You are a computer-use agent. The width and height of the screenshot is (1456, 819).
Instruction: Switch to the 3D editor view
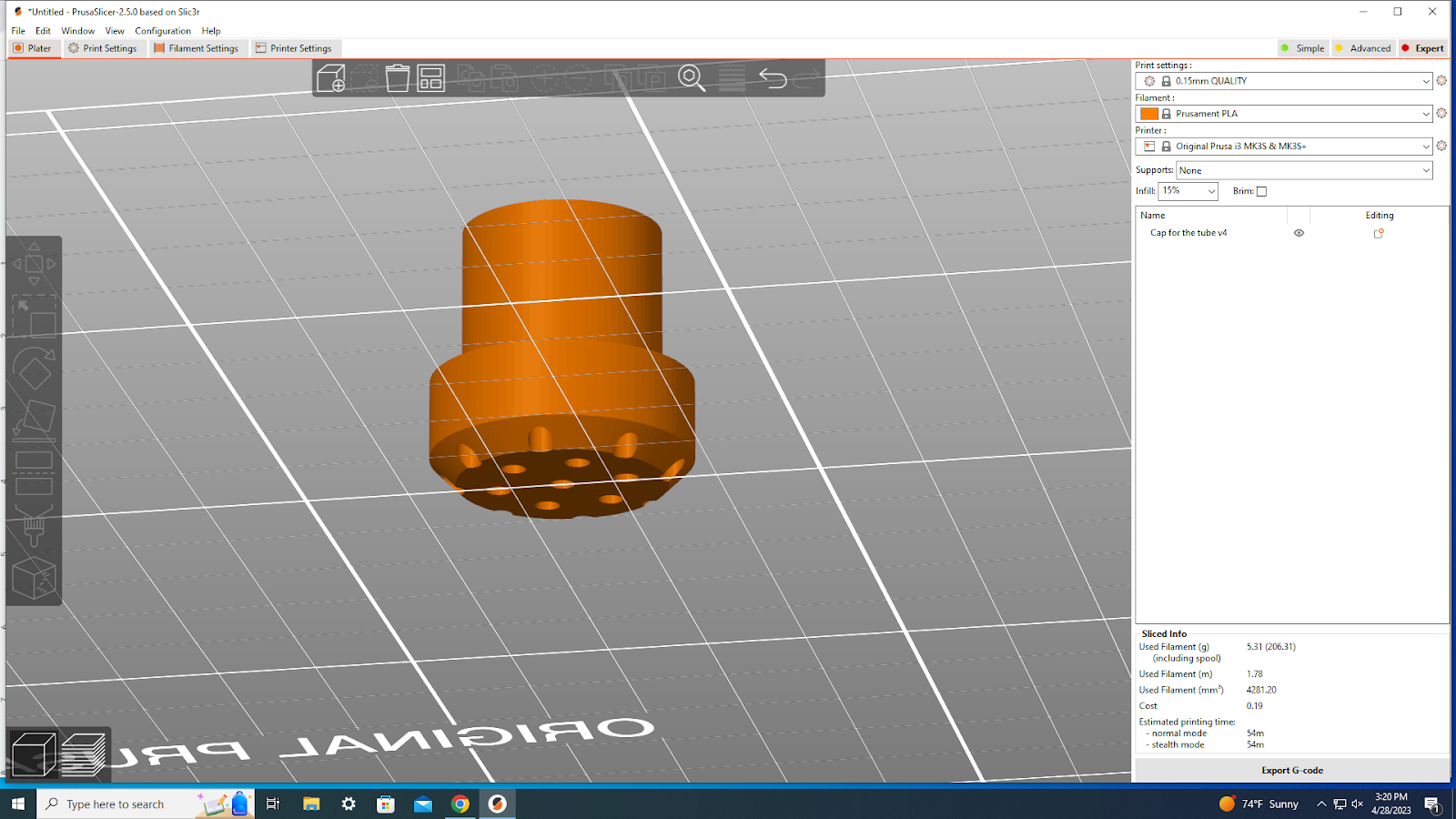[x=34, y=754]
